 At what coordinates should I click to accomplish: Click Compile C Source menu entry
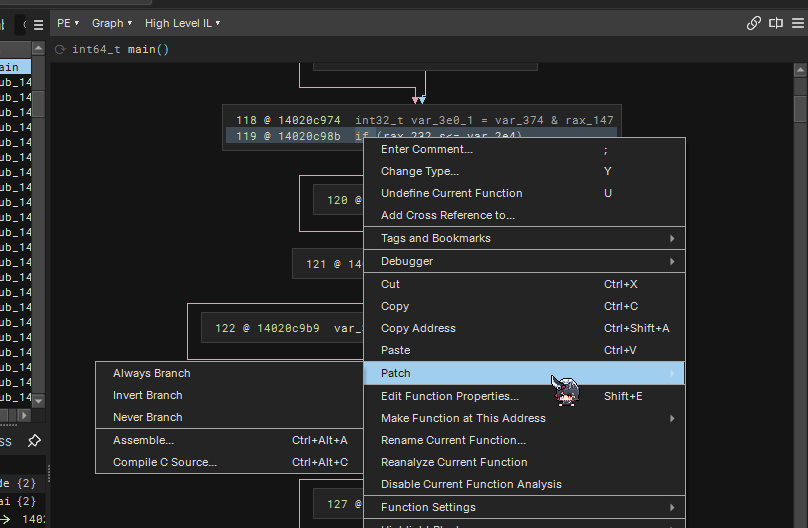pos(165,462)
